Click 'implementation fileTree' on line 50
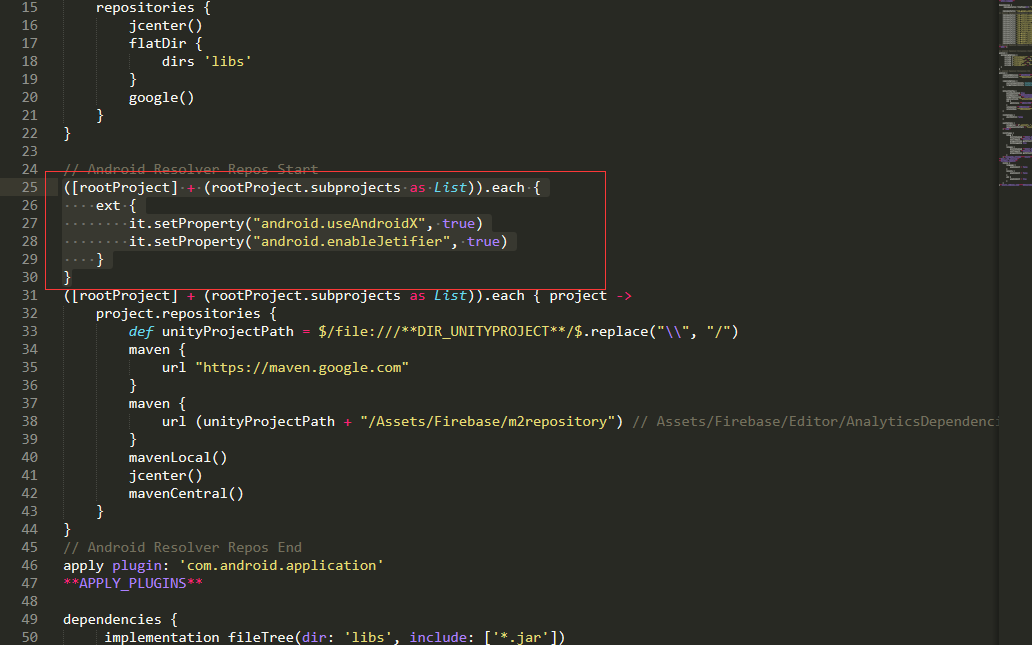Image resolution: width=1032 pixels, height=645 pixels. point(199,637)
